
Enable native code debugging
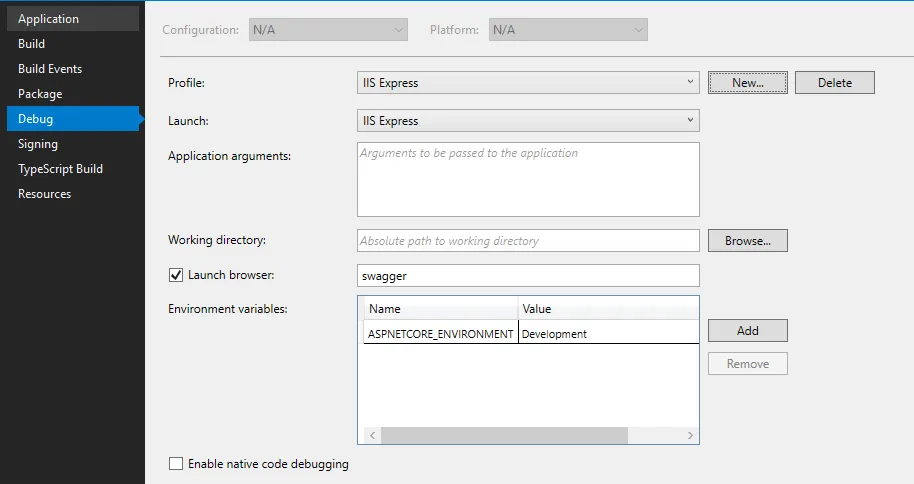click(176, 464)
